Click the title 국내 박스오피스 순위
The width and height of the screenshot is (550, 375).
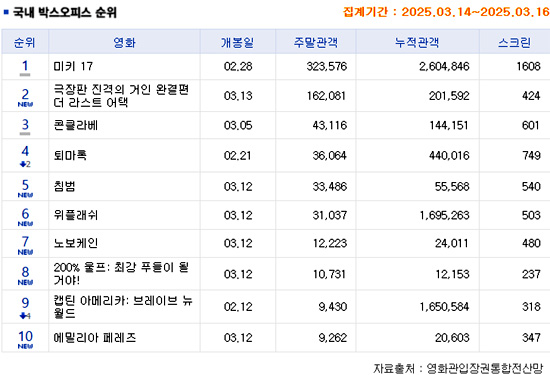[65, 13]
